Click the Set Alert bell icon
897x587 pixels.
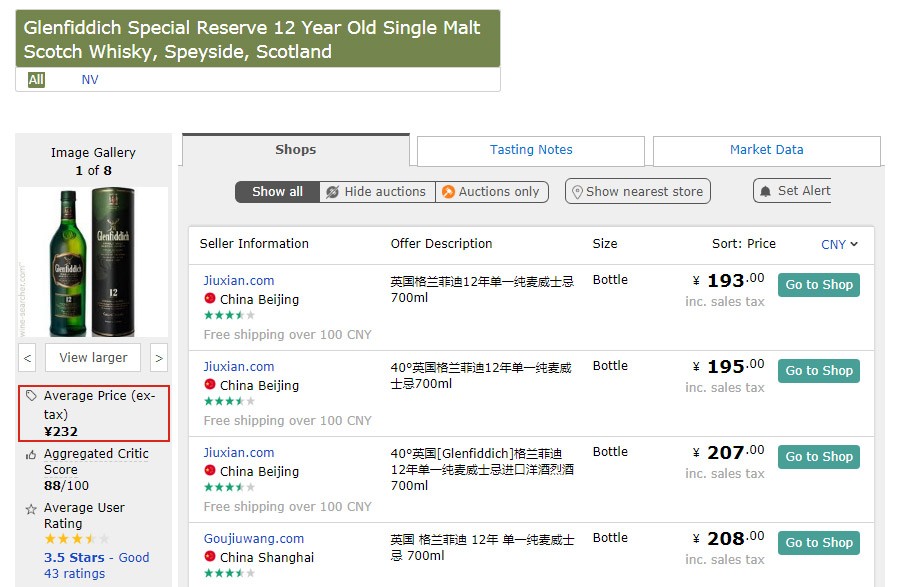tap(766, 191)
